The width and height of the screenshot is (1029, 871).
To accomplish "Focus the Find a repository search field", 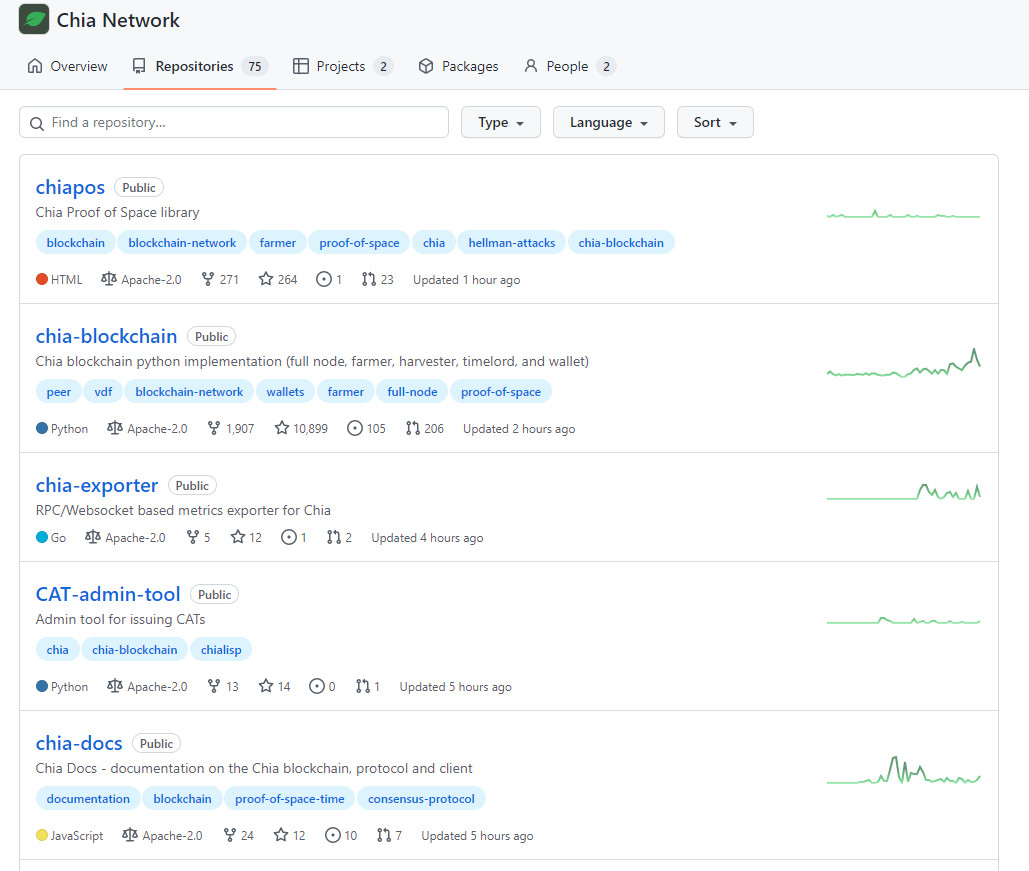I will [234, 122].
